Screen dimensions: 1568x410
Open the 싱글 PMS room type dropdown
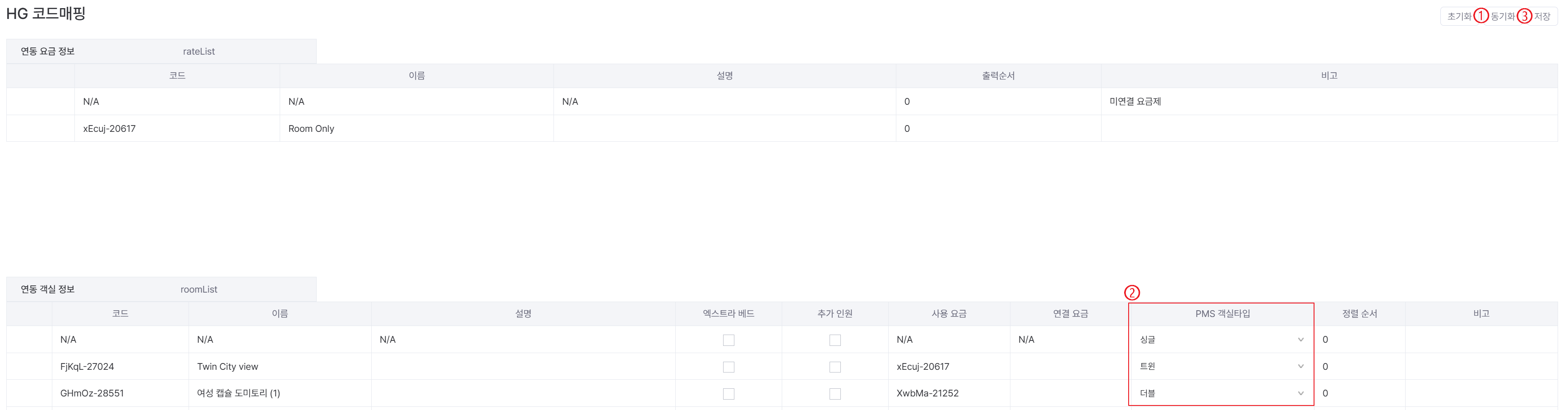click(1221, 340)
